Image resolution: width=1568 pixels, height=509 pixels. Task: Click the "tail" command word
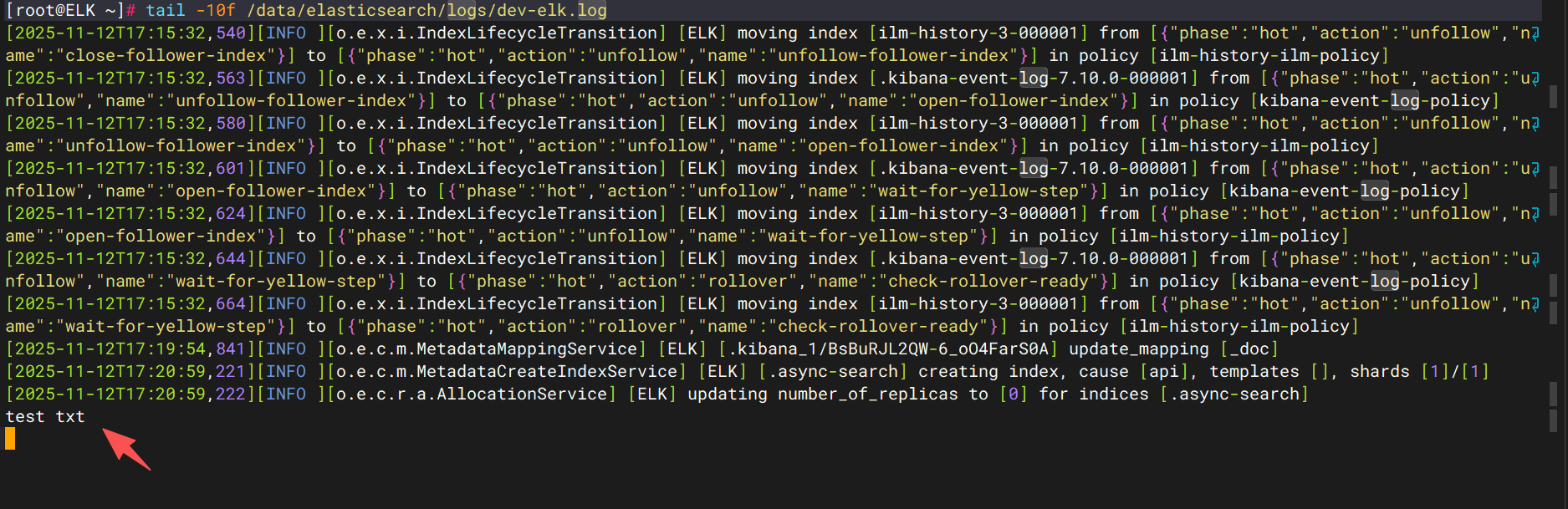166,10
